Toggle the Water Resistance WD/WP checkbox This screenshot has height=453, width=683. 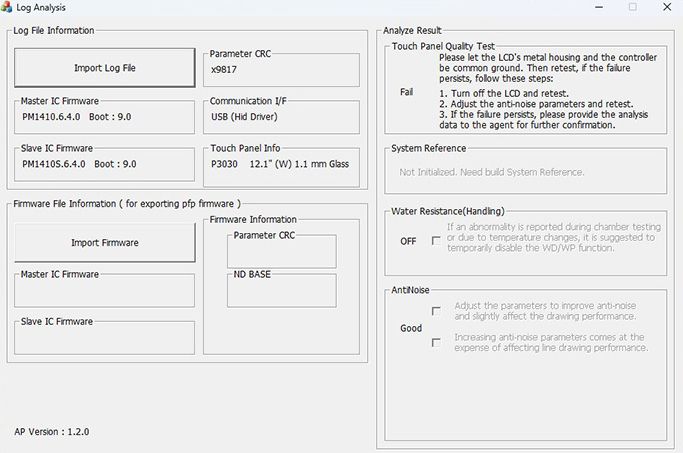[x=435, y=240]
